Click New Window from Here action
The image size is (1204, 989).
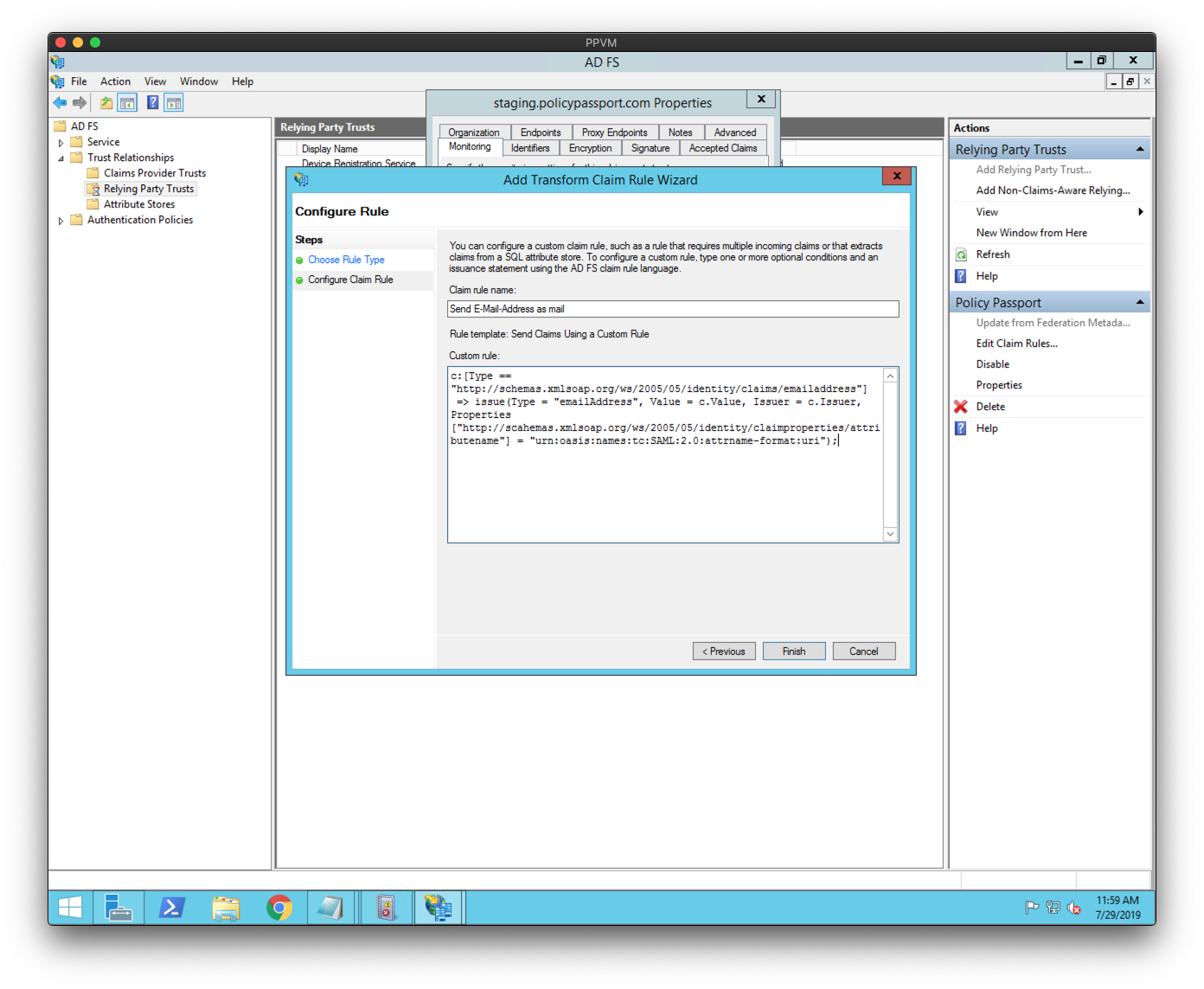[1032, 233]
